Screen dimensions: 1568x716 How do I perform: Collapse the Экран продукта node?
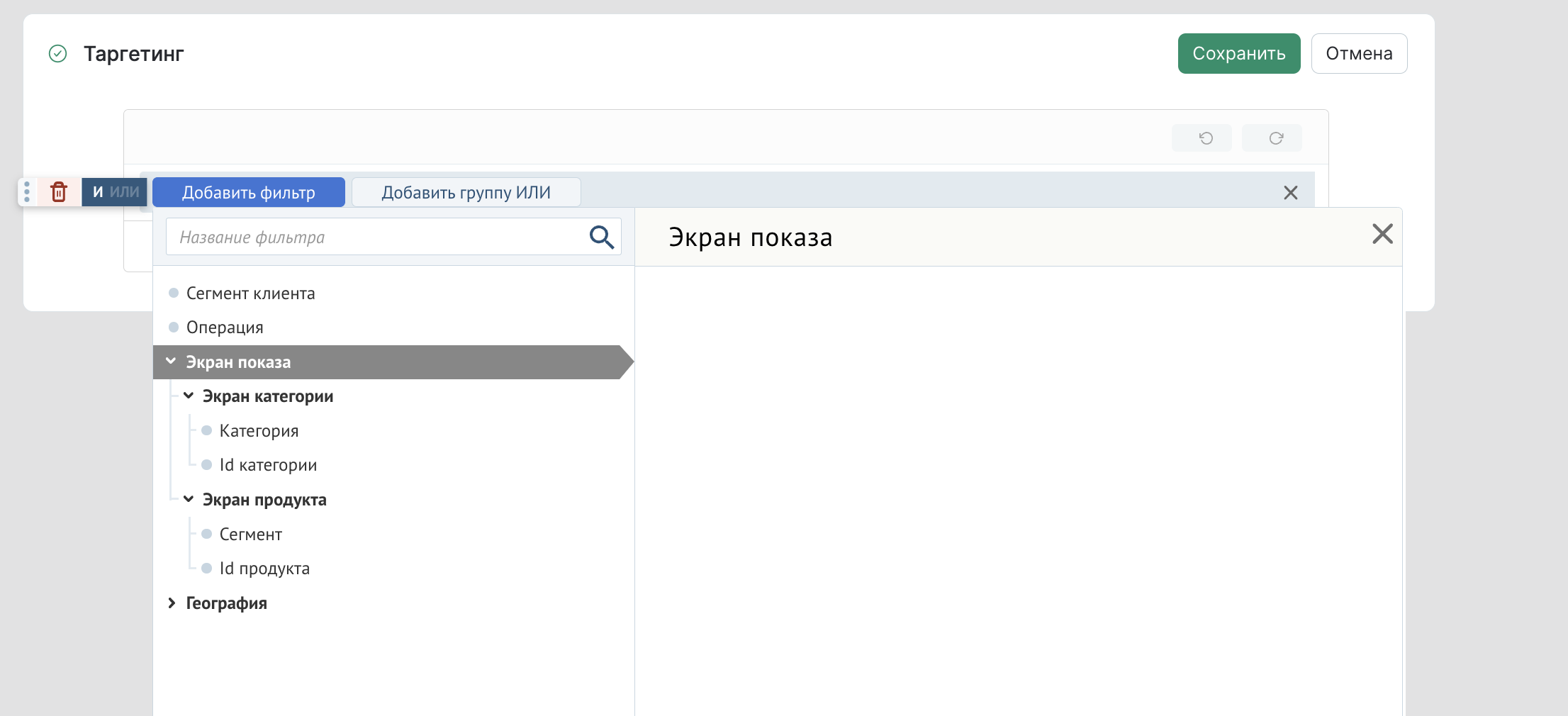[189, 499]
